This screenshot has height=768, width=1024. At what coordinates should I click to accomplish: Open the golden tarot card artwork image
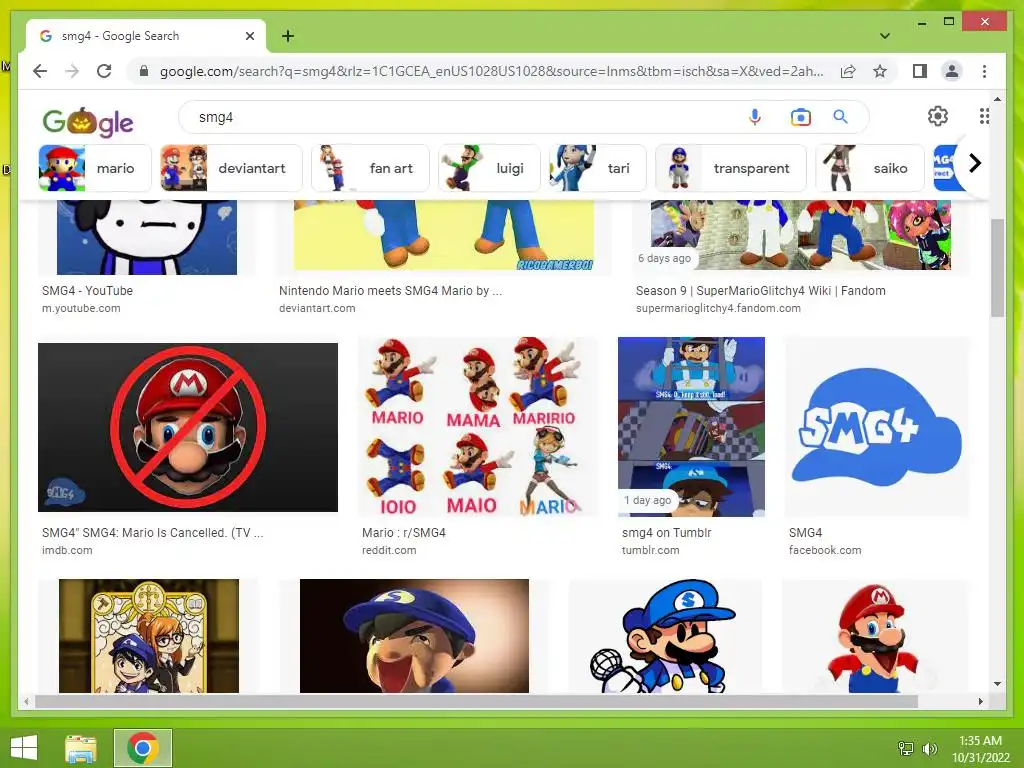coord(149,636)
